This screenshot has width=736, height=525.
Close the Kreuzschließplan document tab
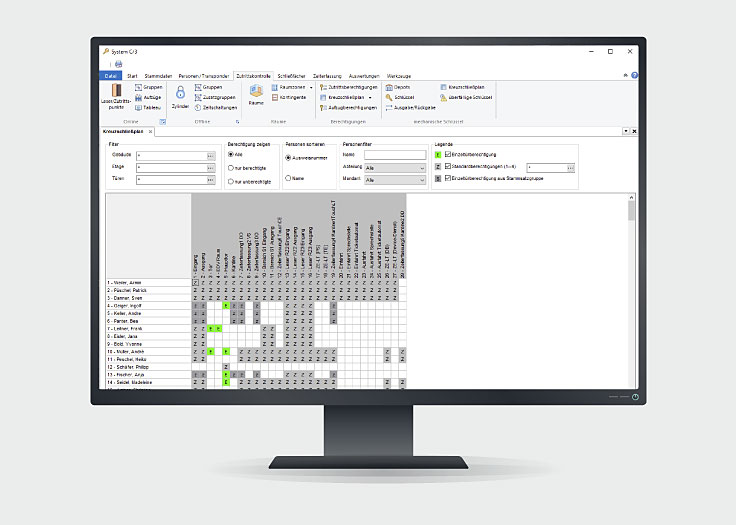click(150, 132)
